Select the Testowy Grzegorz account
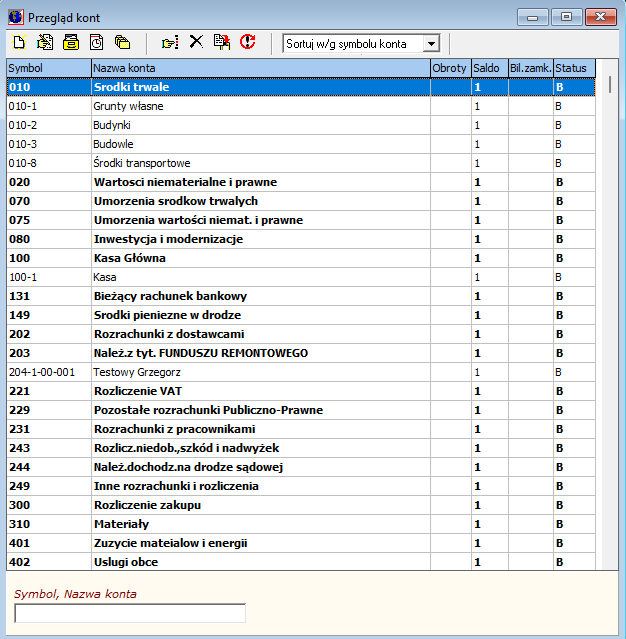626x639 pixels. coord(301,372)
